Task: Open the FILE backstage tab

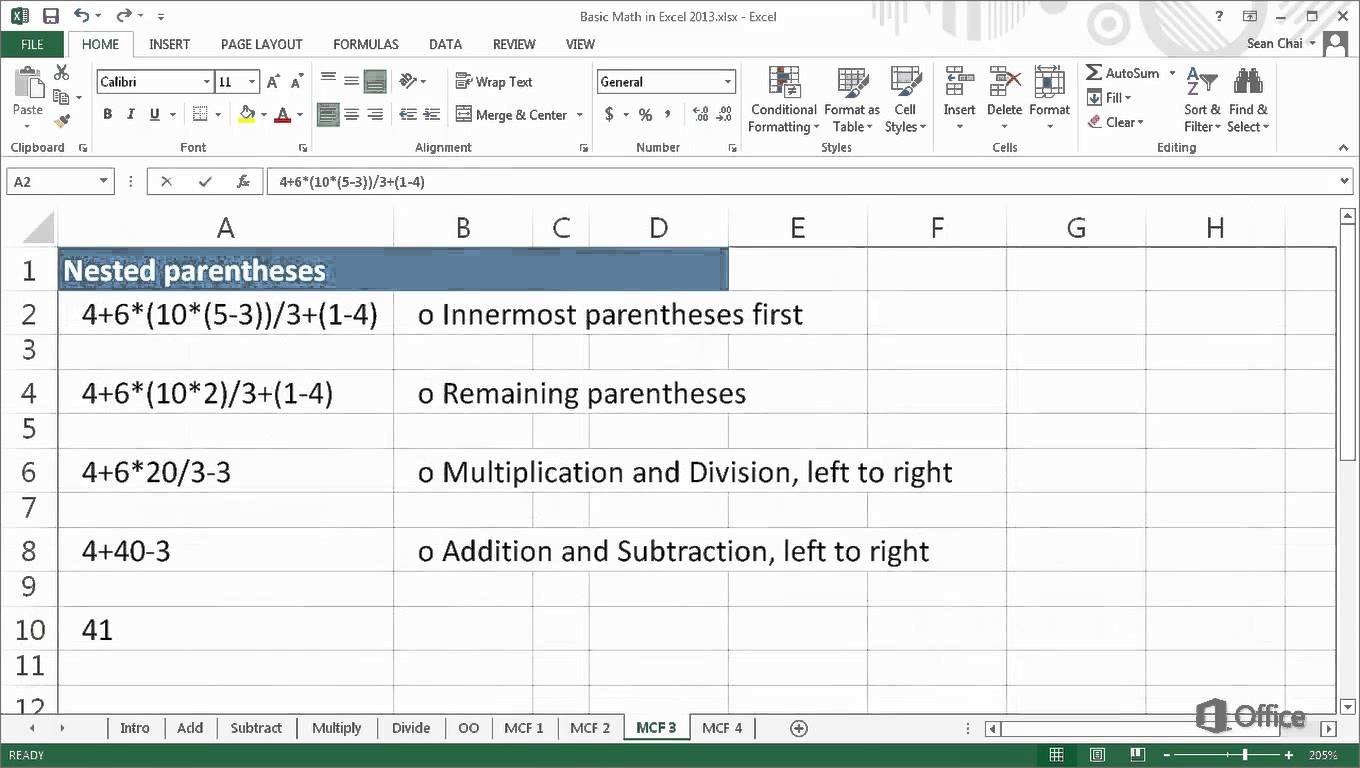Action: (32, 44)
